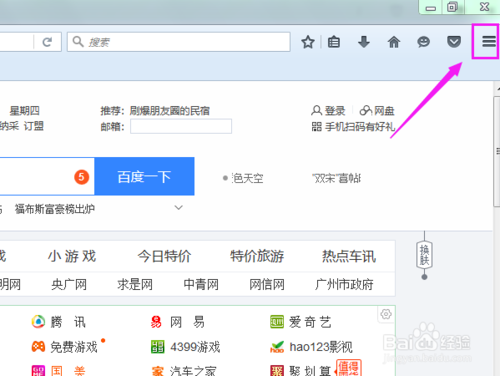This screenshot has width=500, height=376.
Task: Select the 特价旅游 tab
Action: 257,256
